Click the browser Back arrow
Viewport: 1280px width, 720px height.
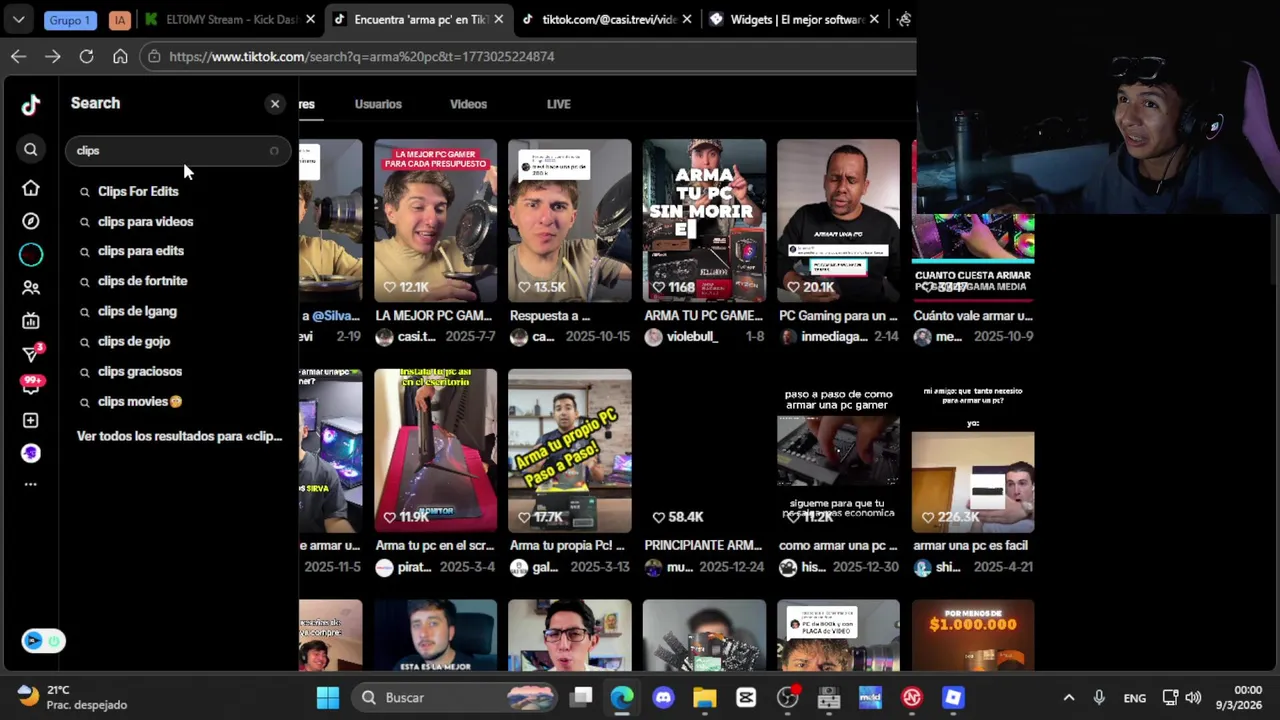click(18, 56)
